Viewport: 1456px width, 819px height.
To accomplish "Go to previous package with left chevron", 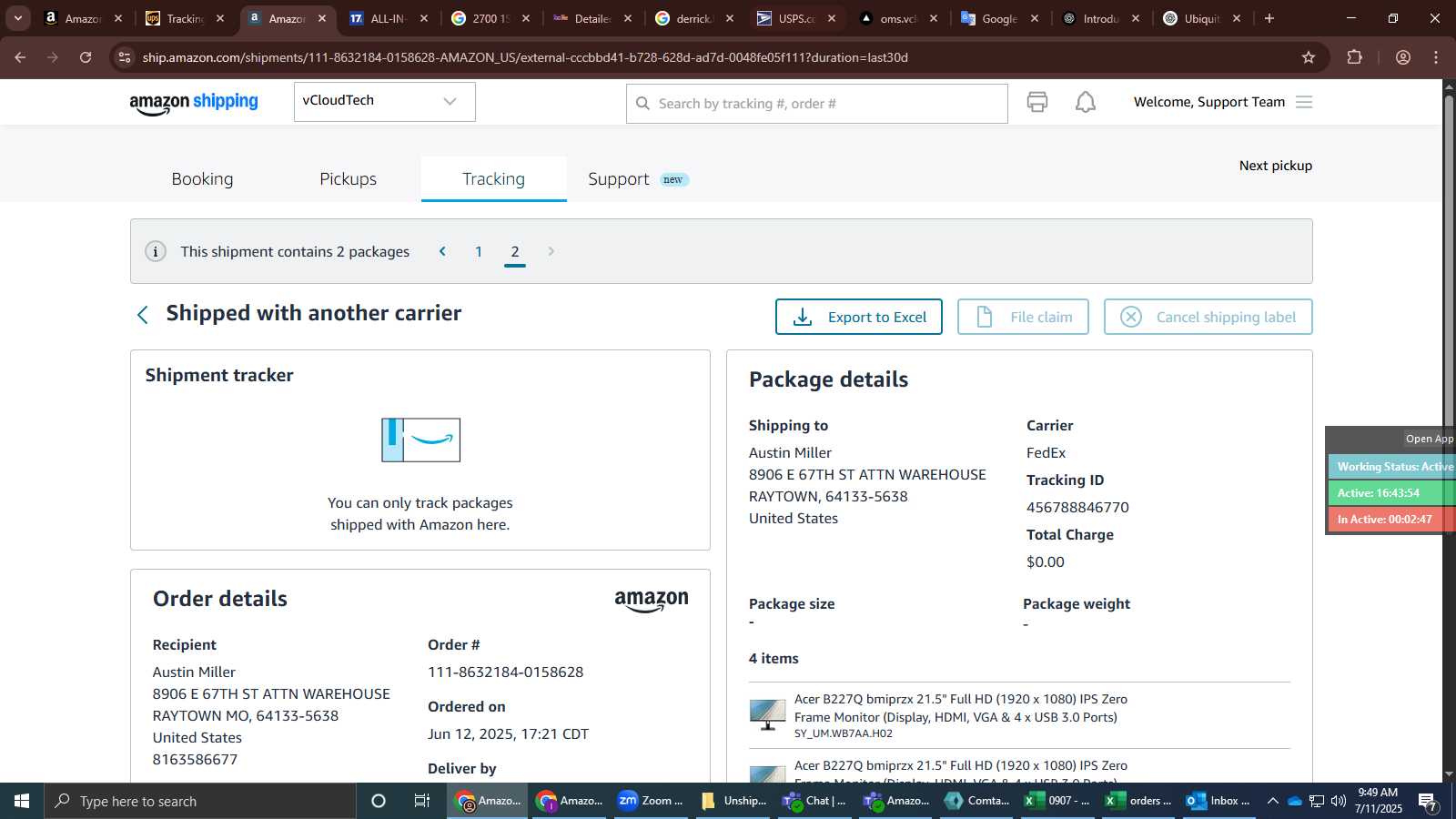I will point(442,251).
